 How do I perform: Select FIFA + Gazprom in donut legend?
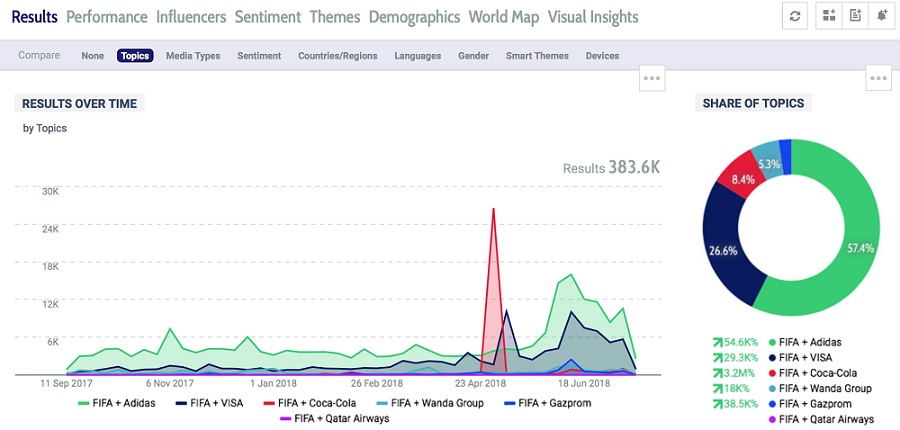pyautogui.click(x=809, y=404)
